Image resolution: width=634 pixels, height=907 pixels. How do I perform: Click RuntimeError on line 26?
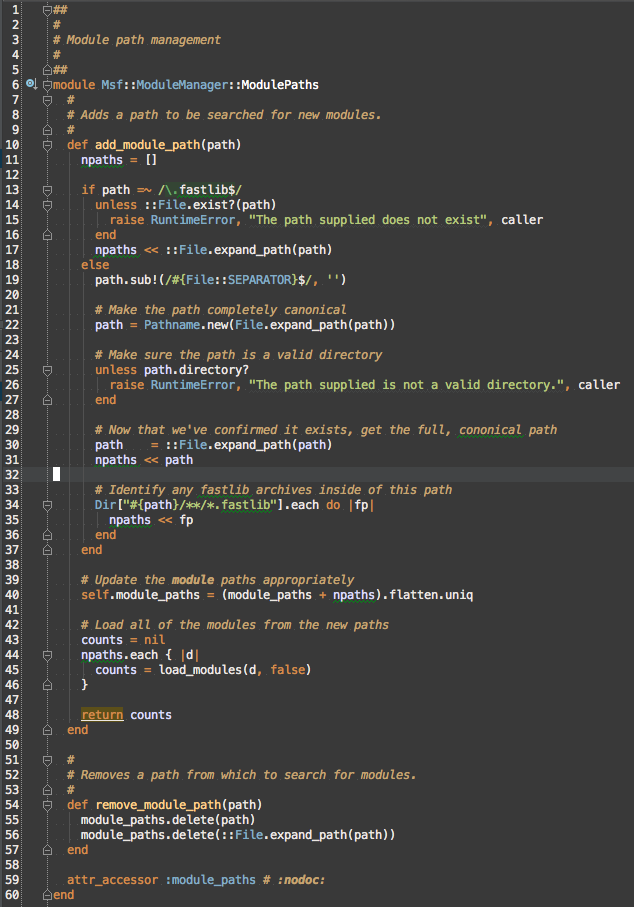click(193, 385)
